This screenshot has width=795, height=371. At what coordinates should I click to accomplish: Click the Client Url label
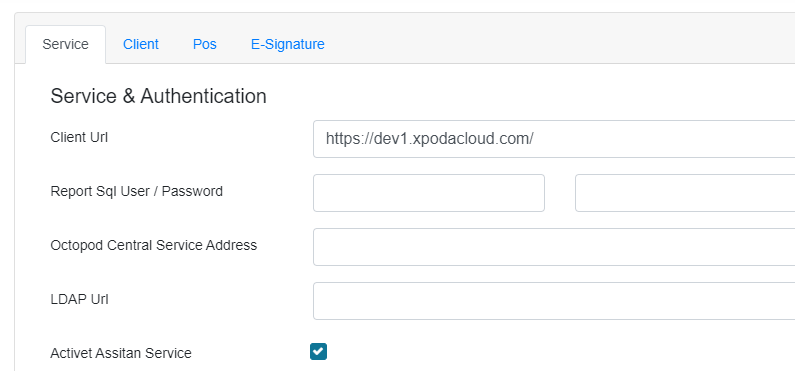coord(79,137)
